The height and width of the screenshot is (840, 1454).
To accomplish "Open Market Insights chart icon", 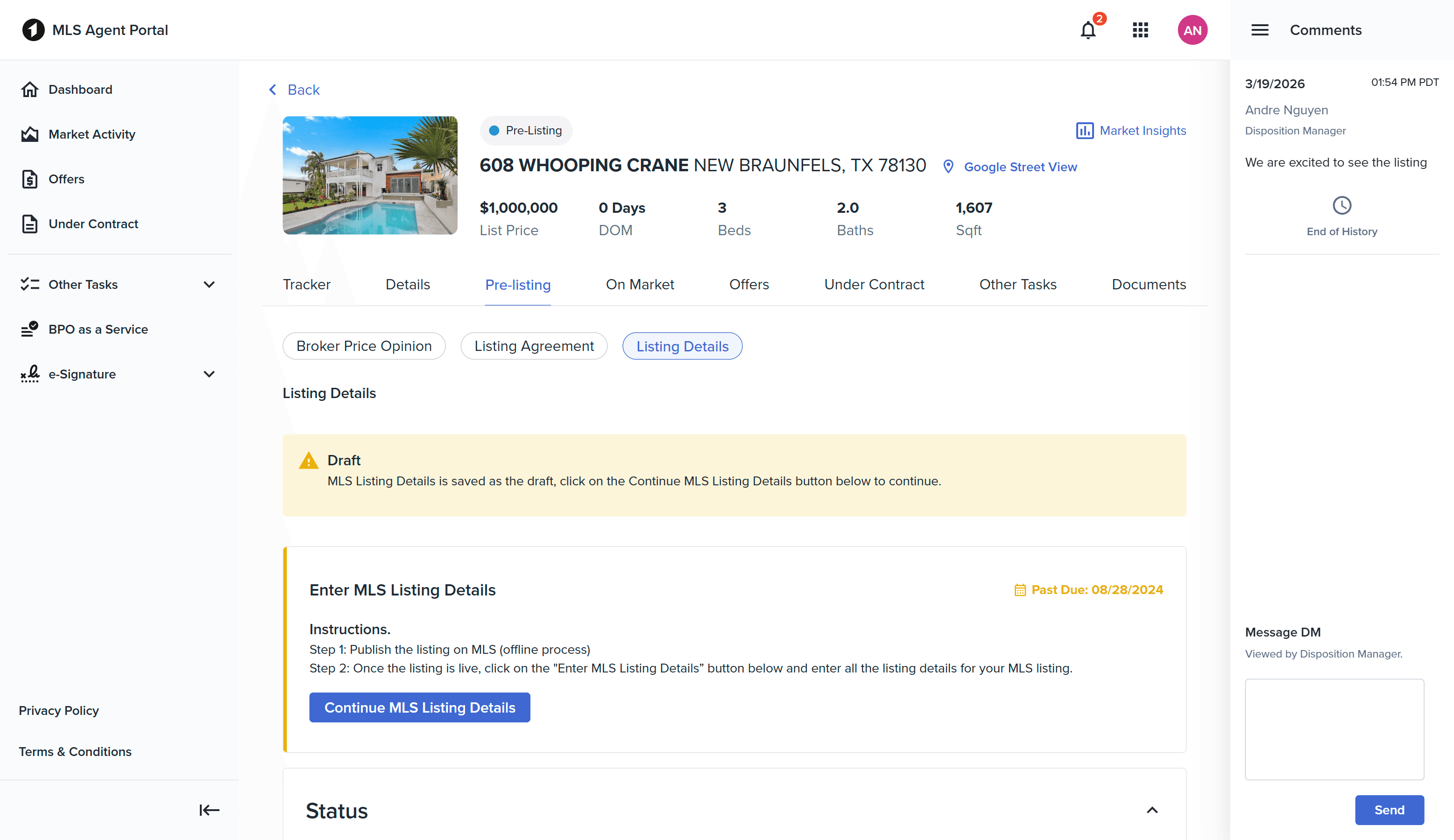I will tap(1085, 130).
